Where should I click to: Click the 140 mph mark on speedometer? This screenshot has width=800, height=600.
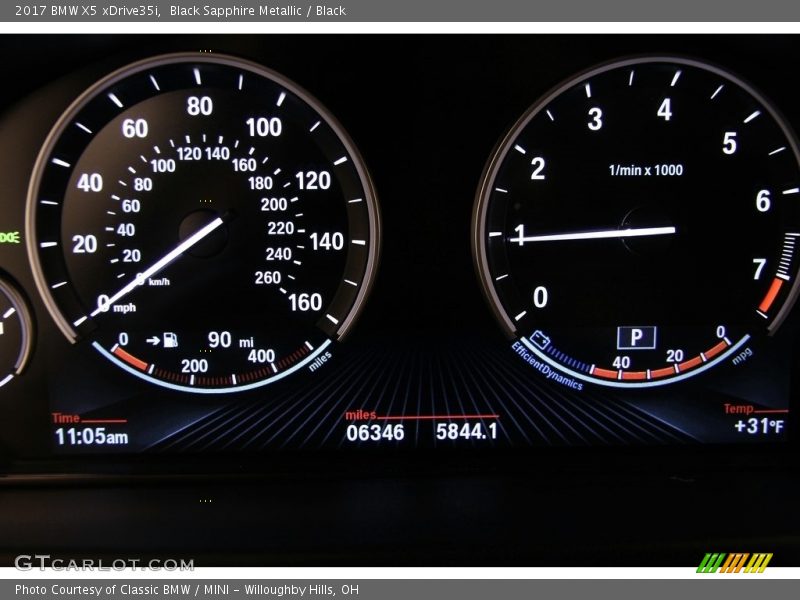click(x=327, y=241)
